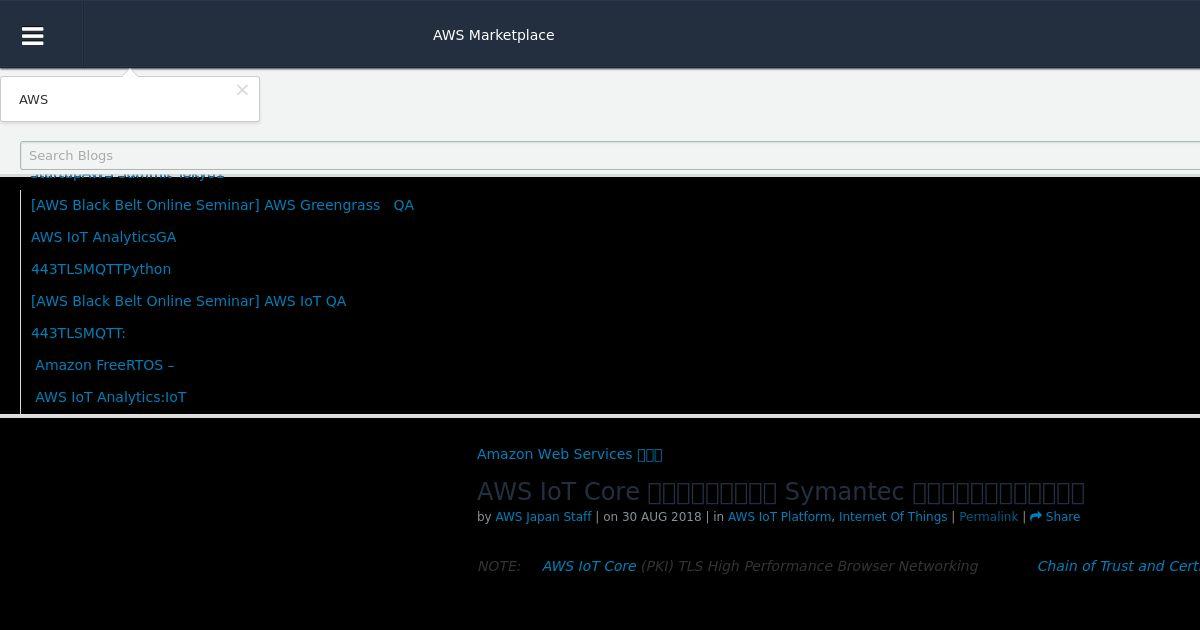
Task: Go to Amazon Web Services blog link
Action: point(569,454)
